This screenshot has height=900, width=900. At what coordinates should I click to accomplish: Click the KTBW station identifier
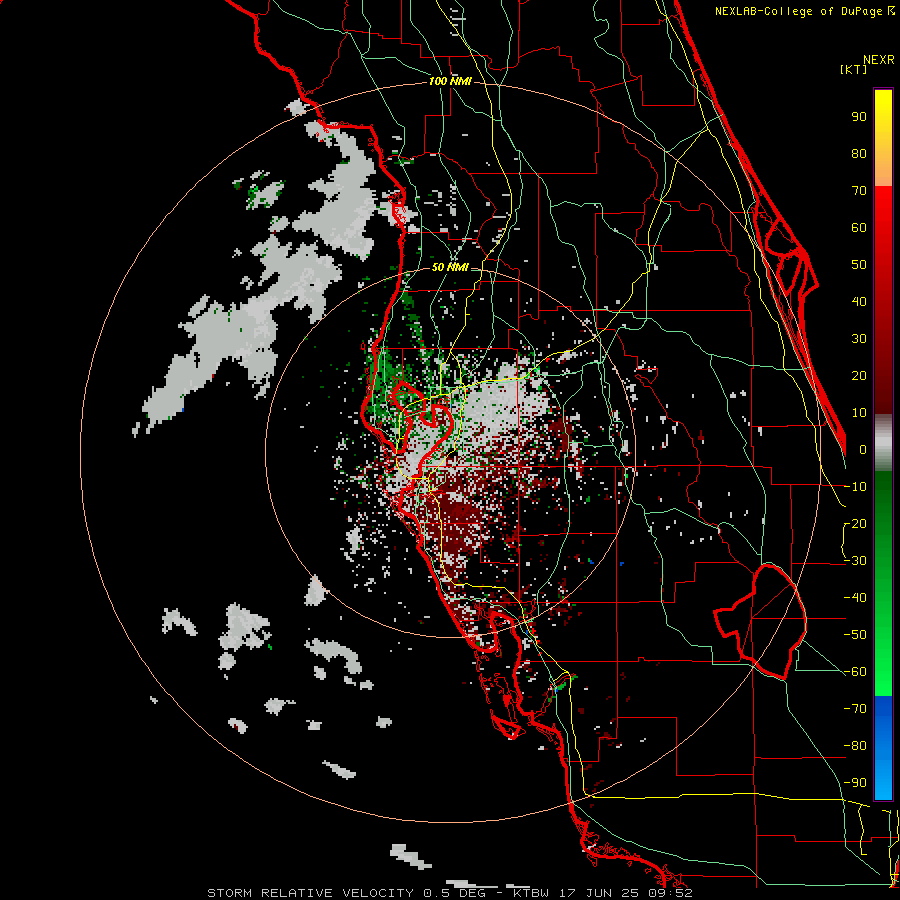pyautogui.click(x=532, y=893)
